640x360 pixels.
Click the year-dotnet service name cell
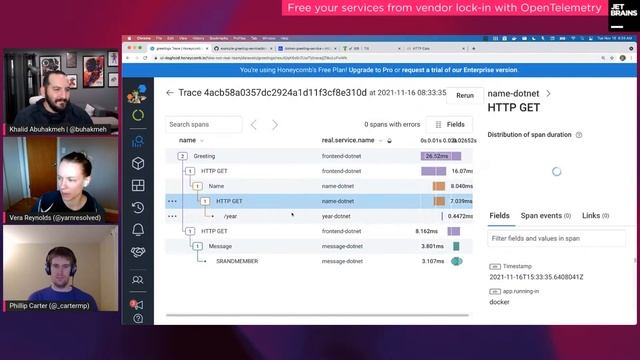(x=336, y=216)
